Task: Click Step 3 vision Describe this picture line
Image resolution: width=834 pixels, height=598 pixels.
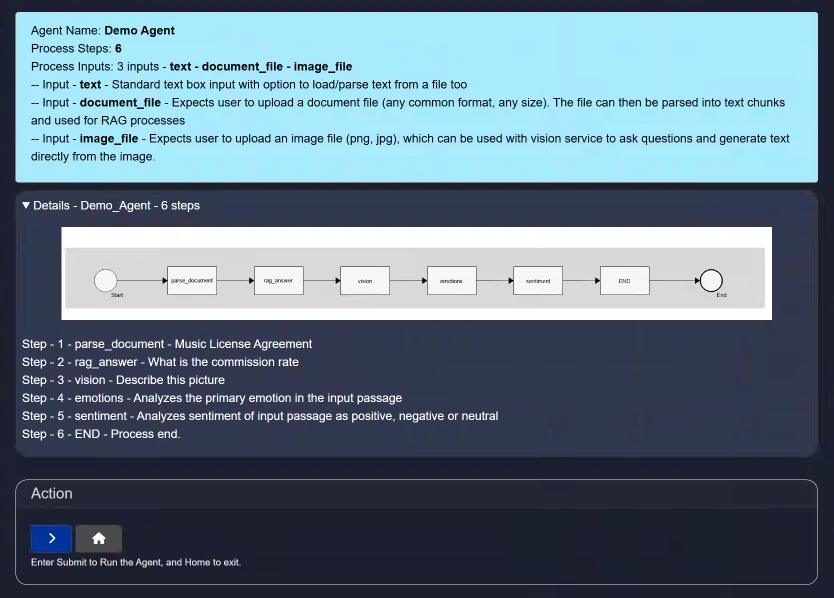Action: click(x=123, y=380)
